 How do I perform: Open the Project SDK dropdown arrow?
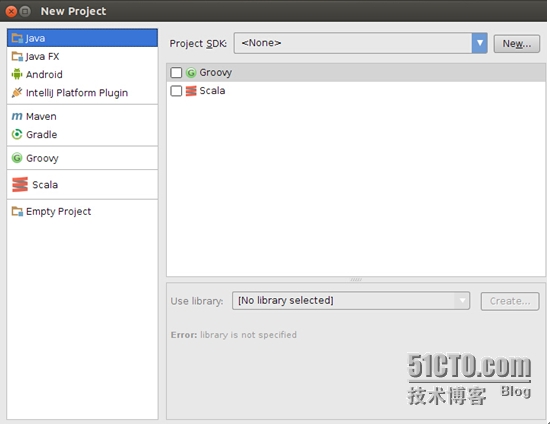pos(479,43)
